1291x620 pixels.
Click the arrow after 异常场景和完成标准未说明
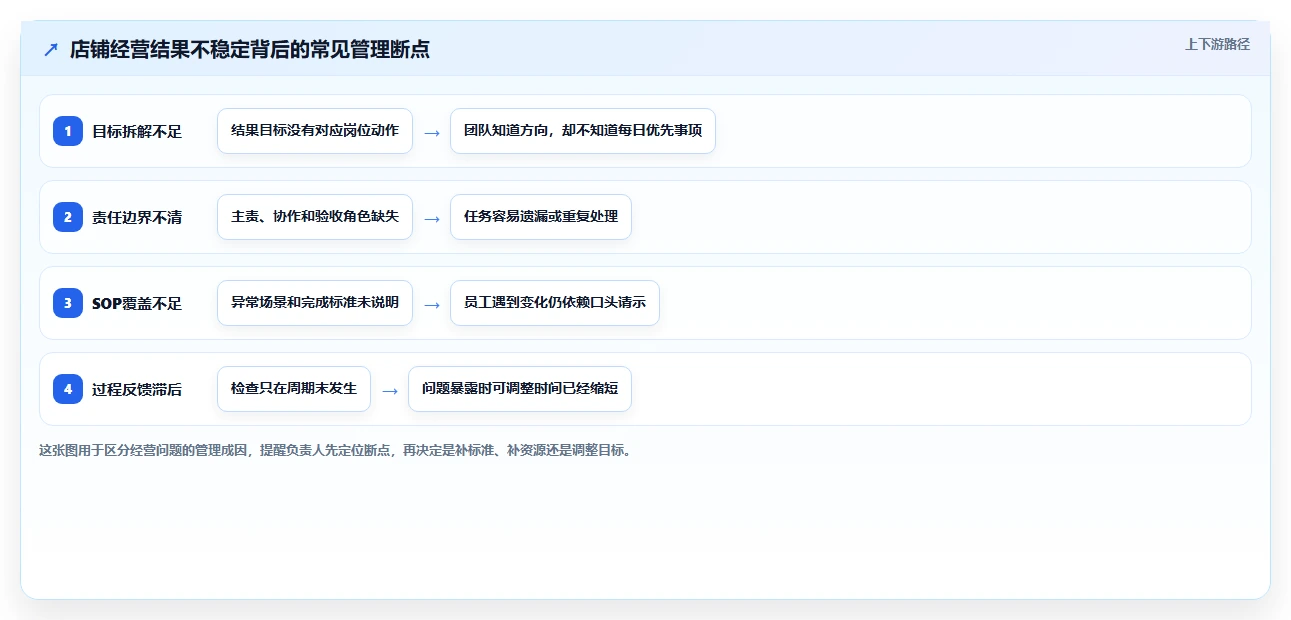click(432, 304)
